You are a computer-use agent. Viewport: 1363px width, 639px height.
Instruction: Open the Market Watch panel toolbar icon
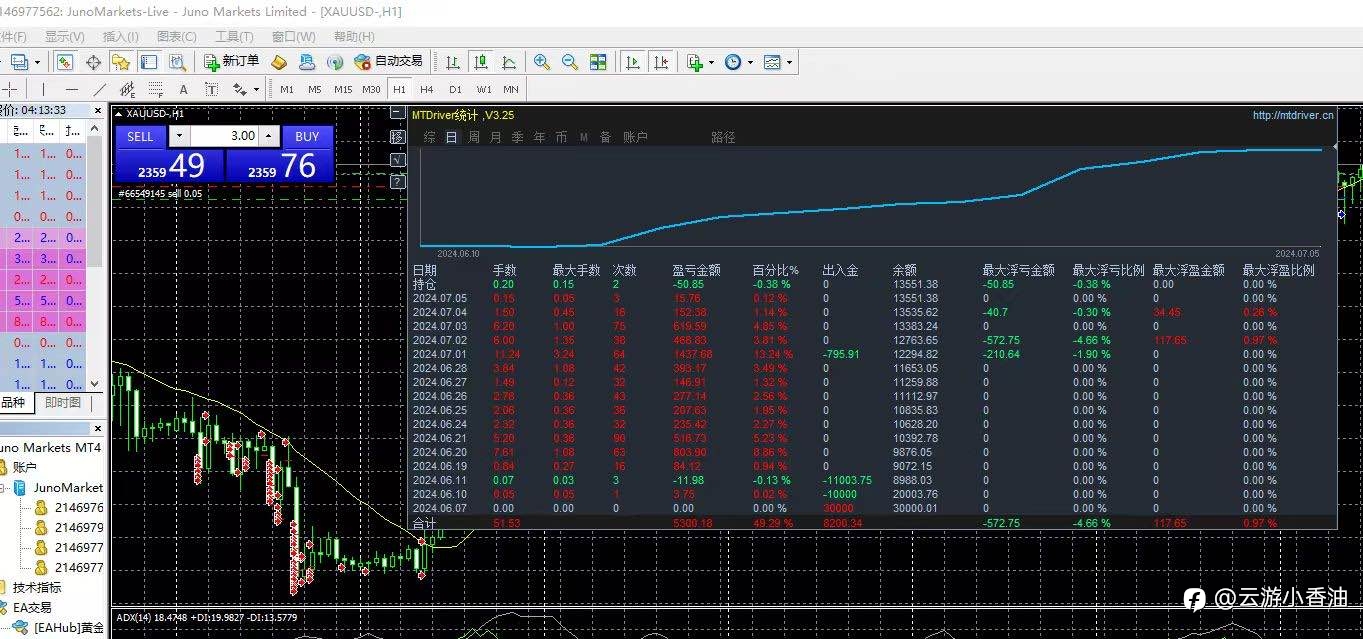64,62
